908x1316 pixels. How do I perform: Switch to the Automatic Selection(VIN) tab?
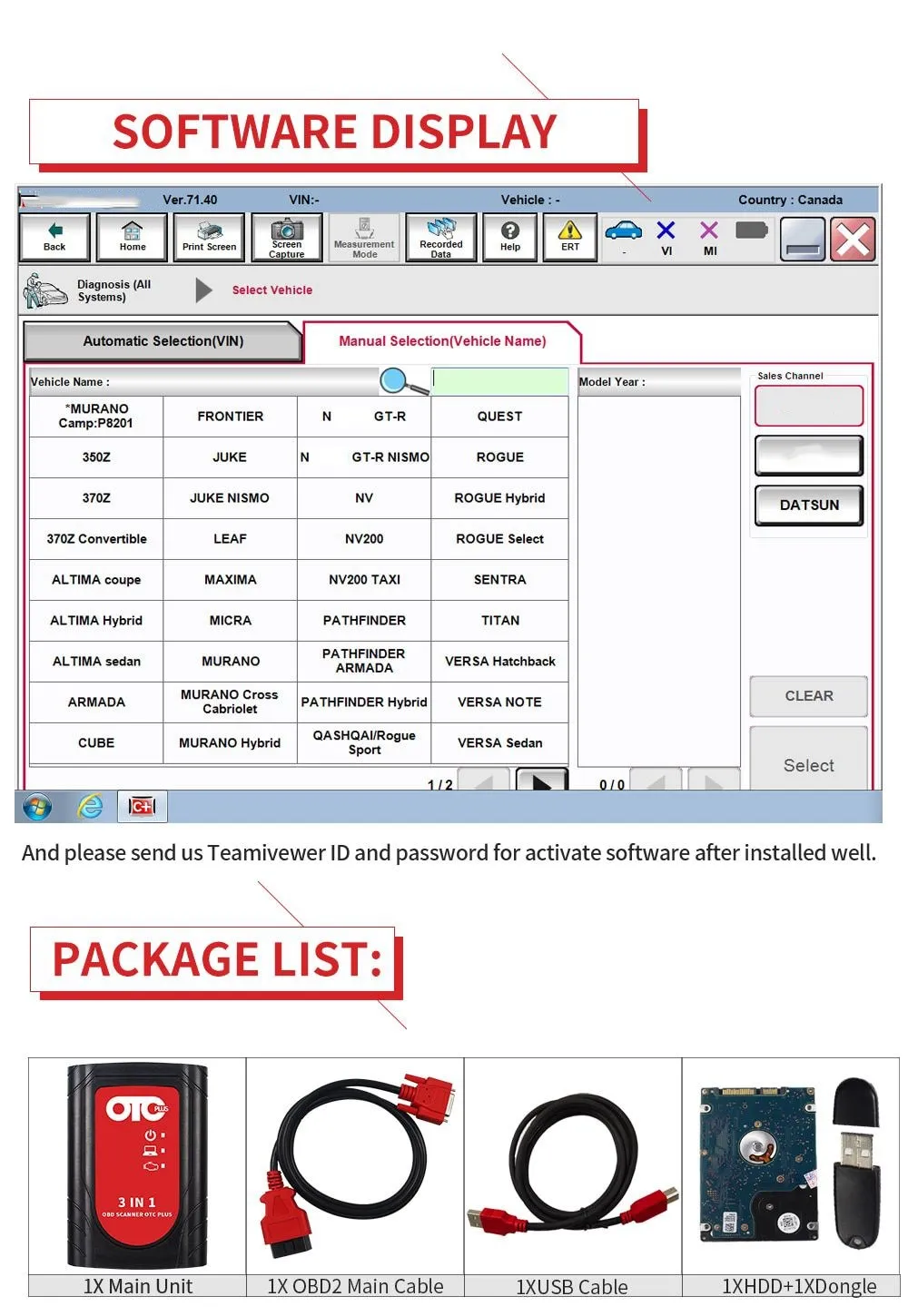(162, 341)
